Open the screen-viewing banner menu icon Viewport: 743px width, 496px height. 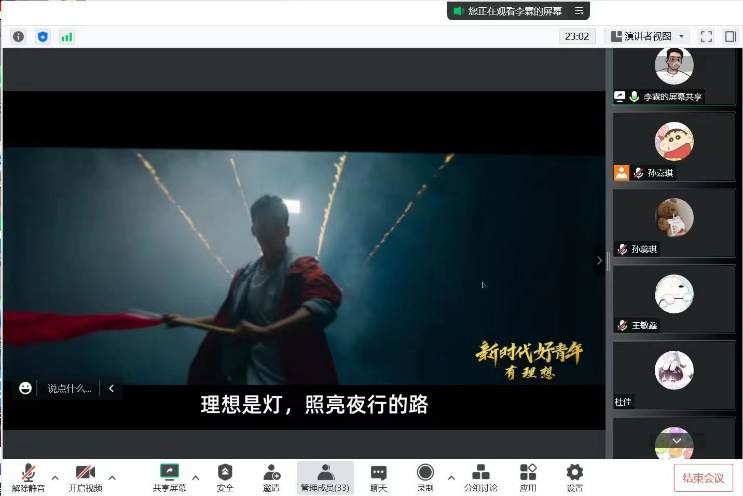579,10
